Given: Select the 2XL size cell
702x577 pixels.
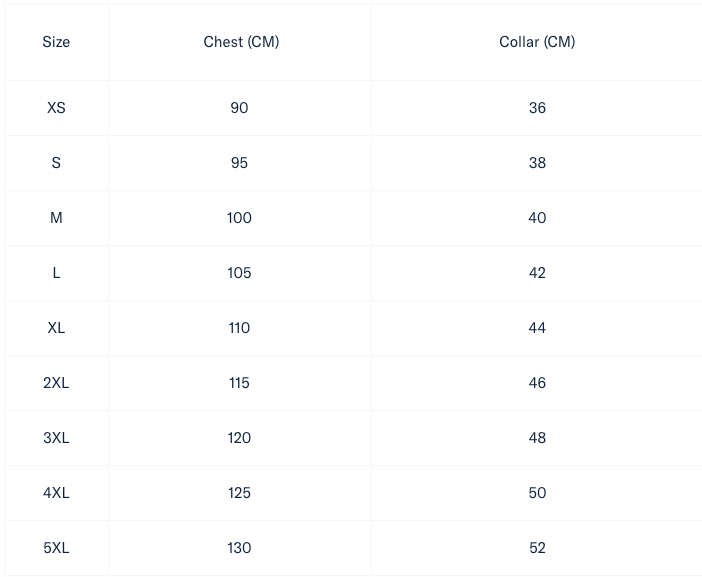Looking at the screenshot, I should (x=56, y=383).
